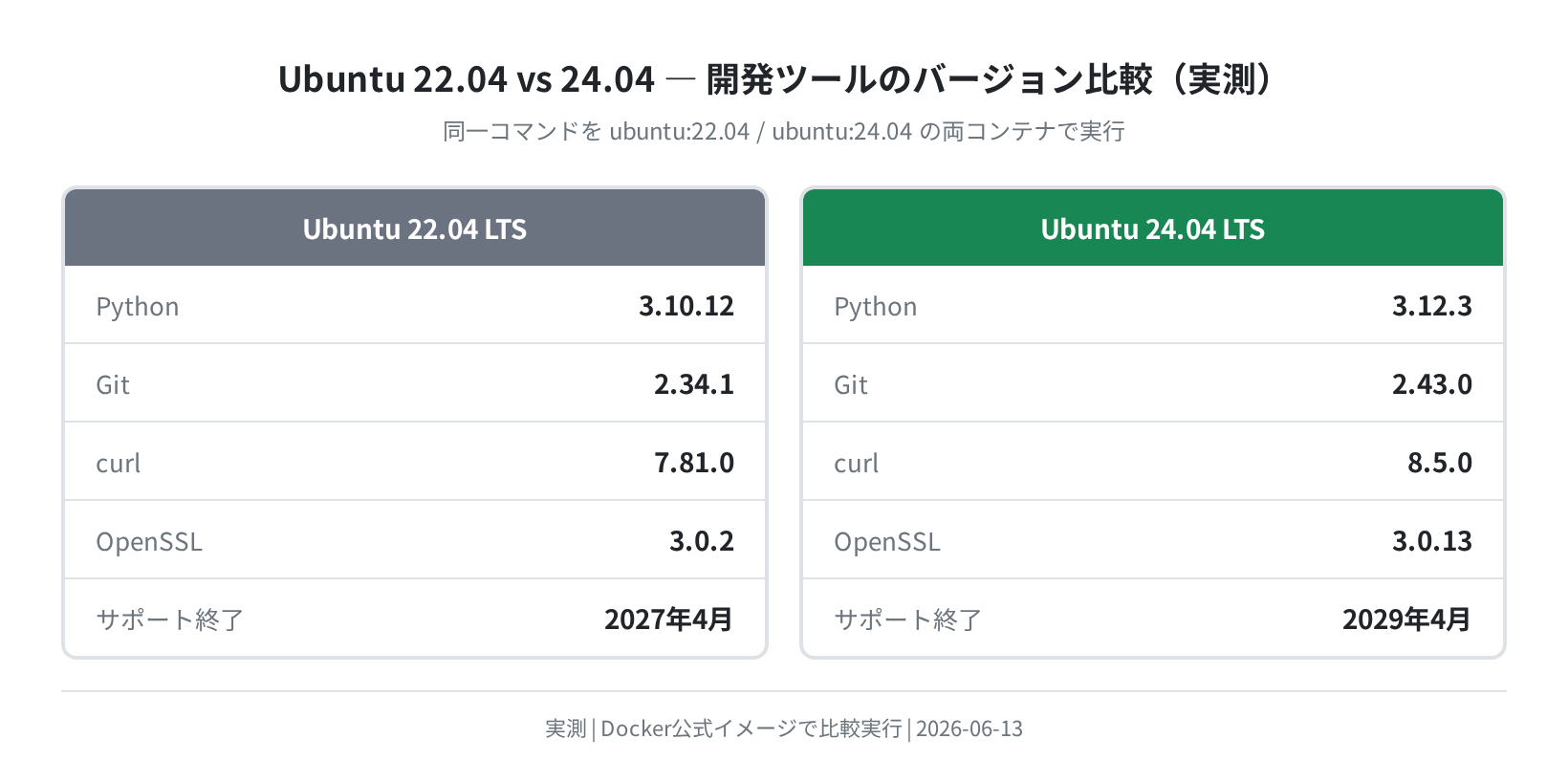This screenshot has width=1568, height=782.
Task: Select the Ubuntu 22.04 LTS card header
Action: tap(415, 228)
